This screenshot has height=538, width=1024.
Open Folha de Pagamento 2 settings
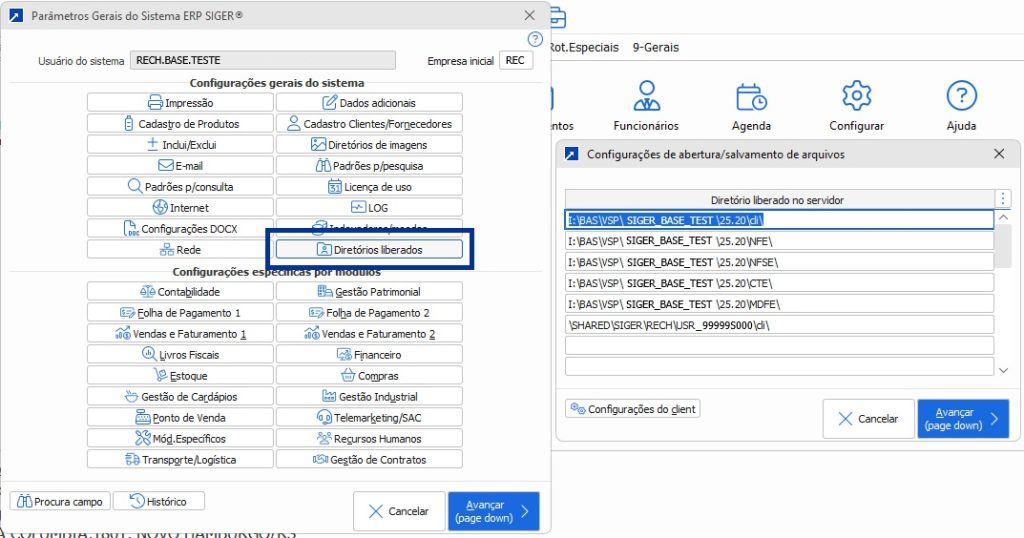click(x=369, y=312)
